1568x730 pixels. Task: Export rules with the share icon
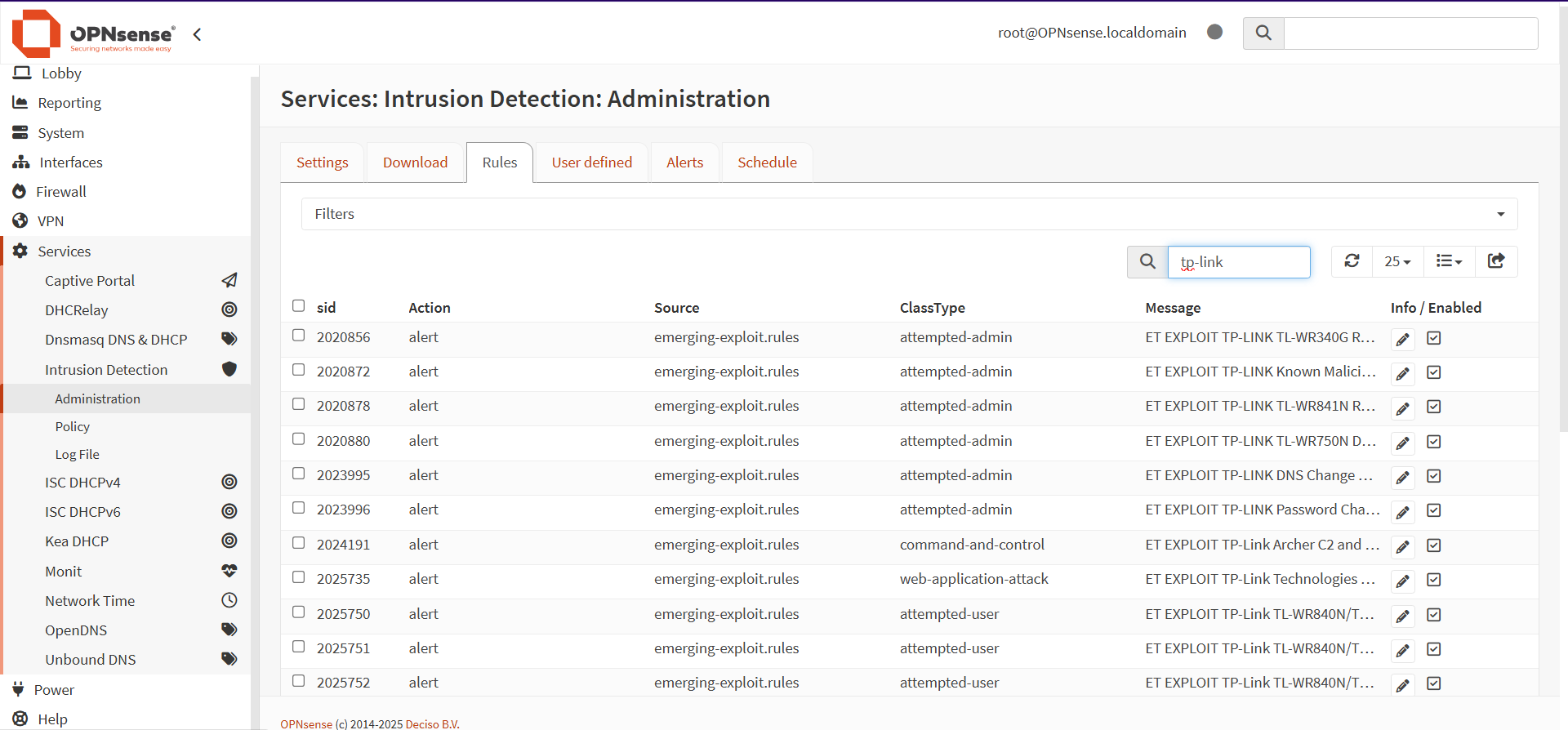pyautogui.click(x=1496, y=261)
